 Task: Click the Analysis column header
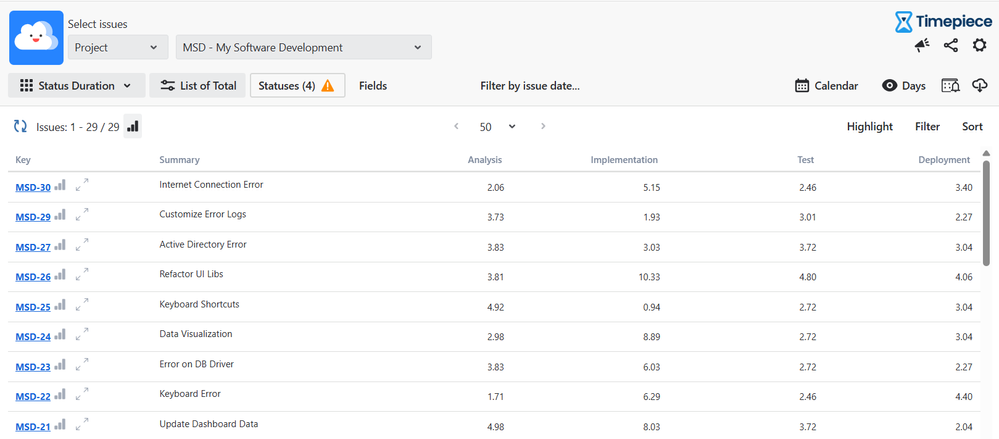click(485, 160)
